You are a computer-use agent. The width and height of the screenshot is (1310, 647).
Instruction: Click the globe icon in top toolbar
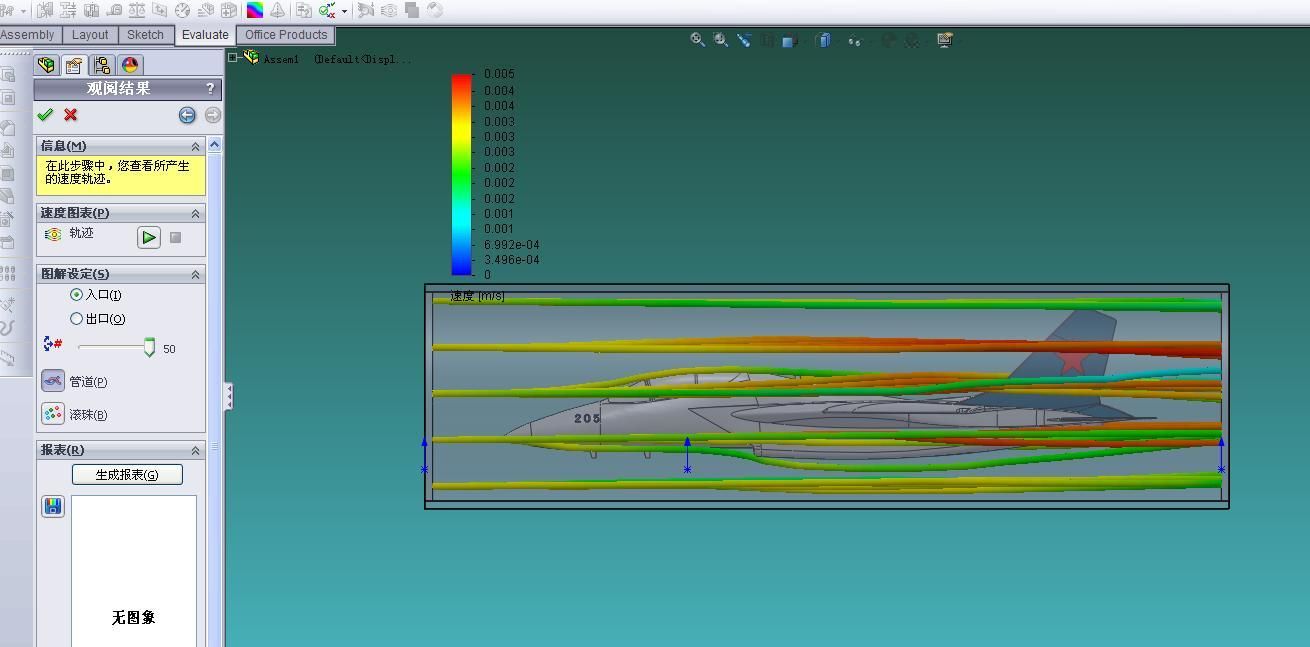click(x=435, y=10)
